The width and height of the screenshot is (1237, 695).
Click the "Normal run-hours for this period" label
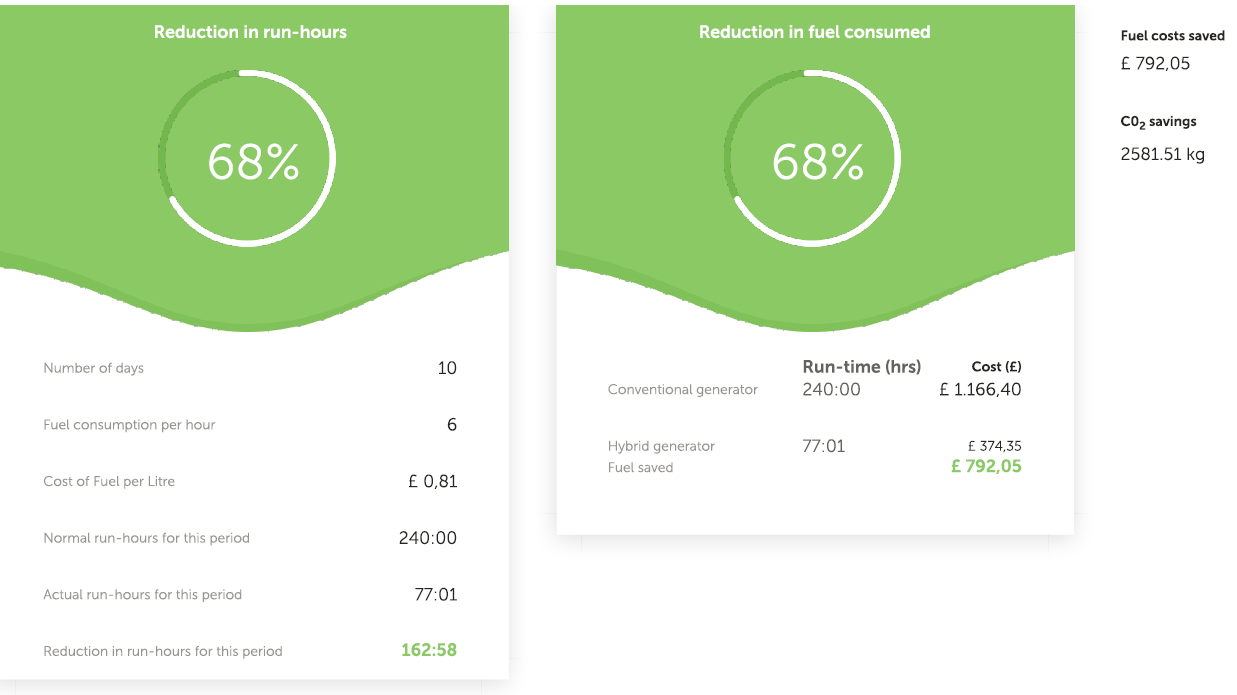pos(147,538)
